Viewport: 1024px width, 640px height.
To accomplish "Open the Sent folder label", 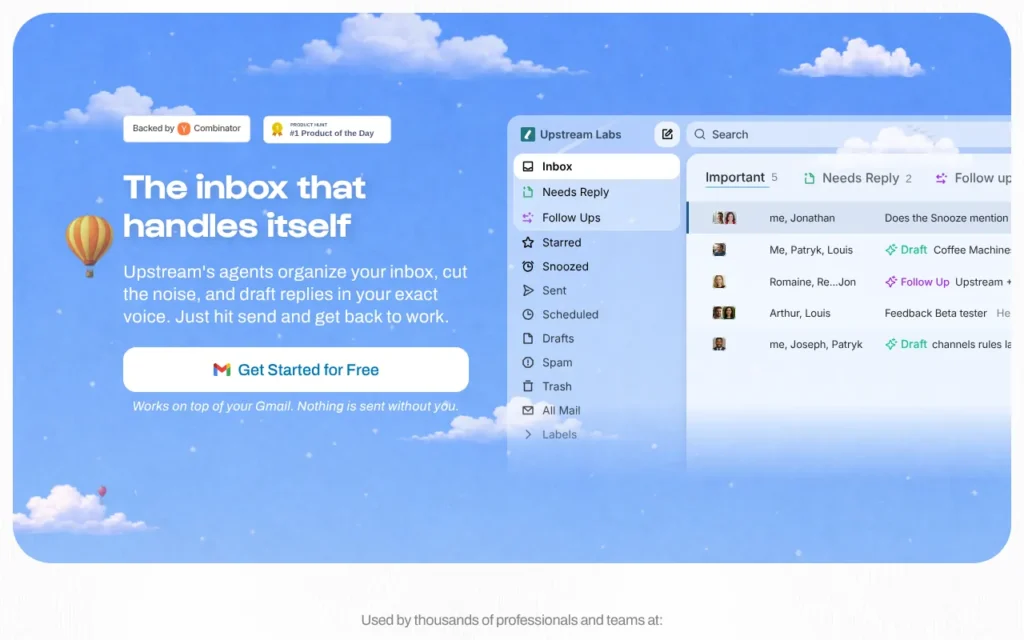I will [x=554, y=291].
